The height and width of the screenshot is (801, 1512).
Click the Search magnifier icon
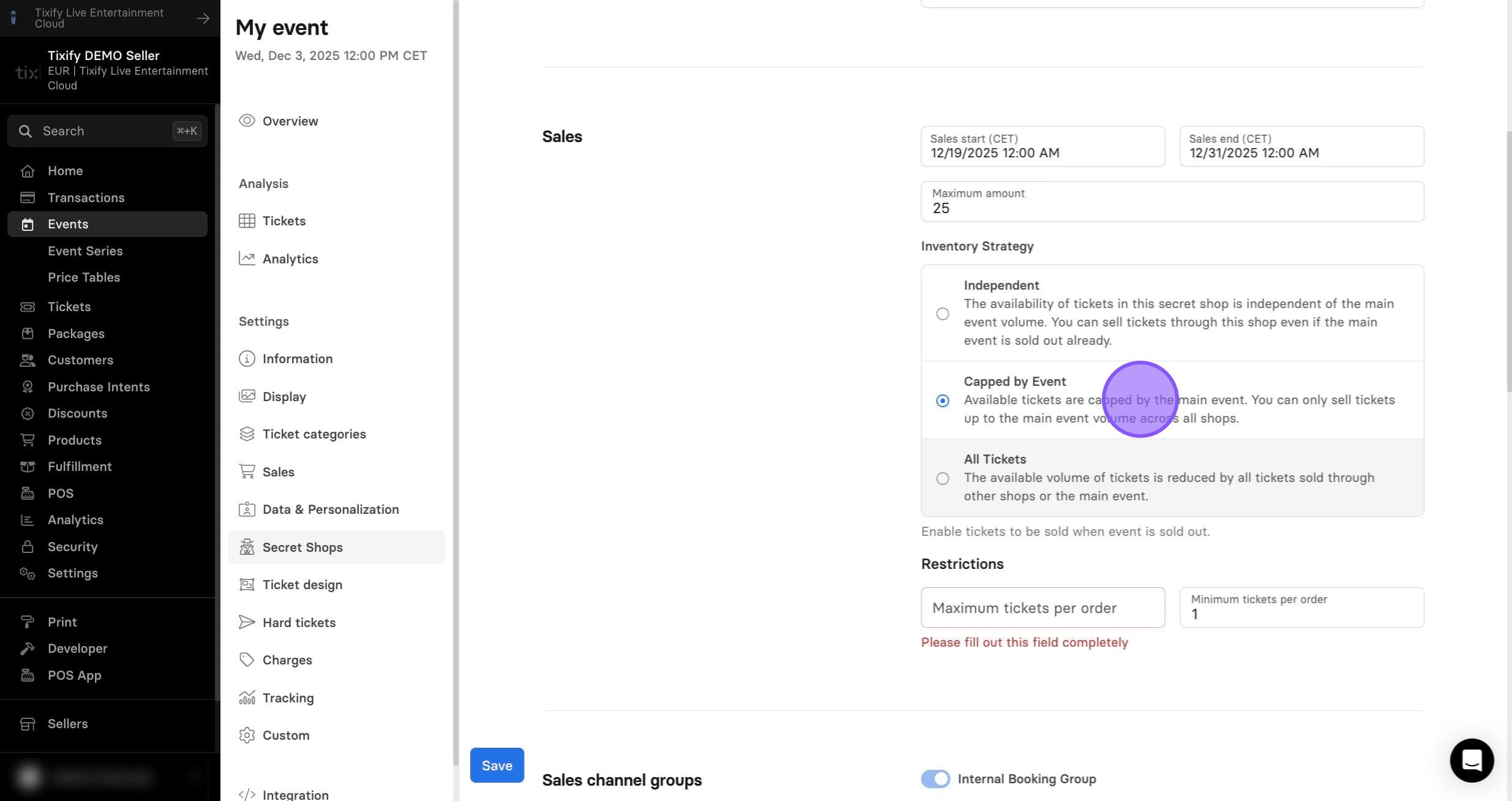pos(25,131)
